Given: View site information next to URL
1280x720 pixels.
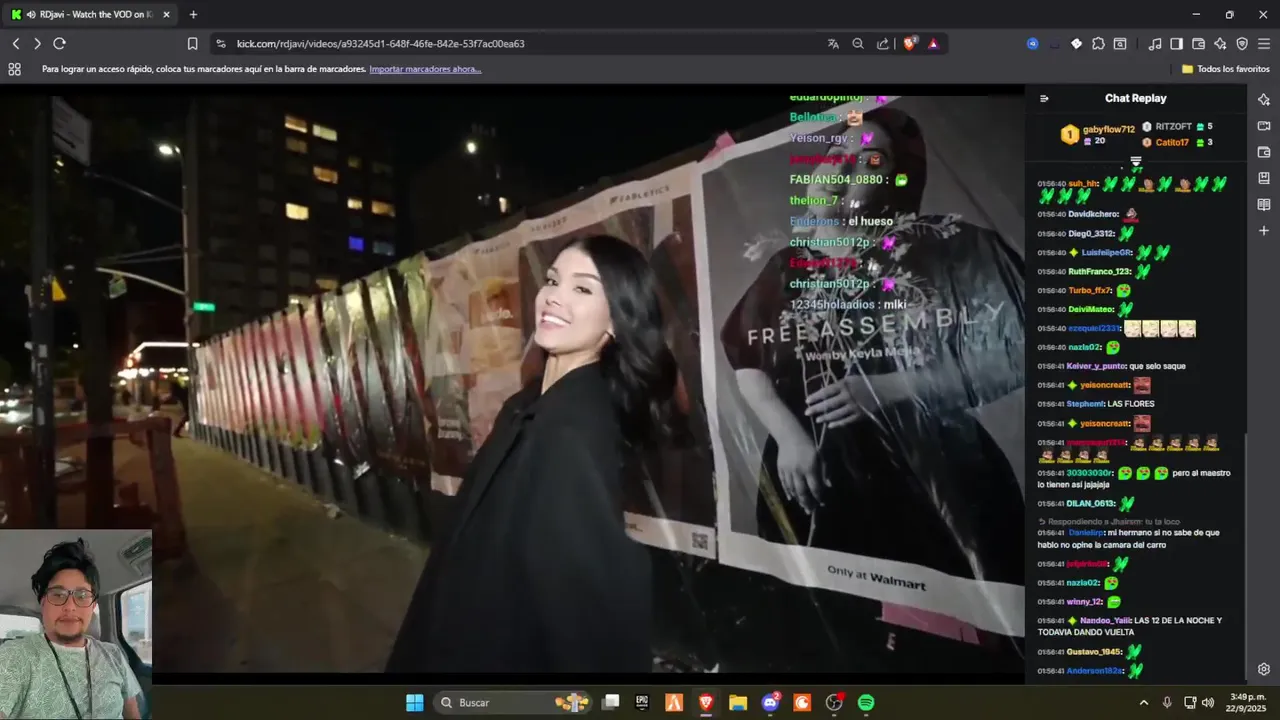Looking at the screenshot, I should pyautogui.click(x=221, y=43).
